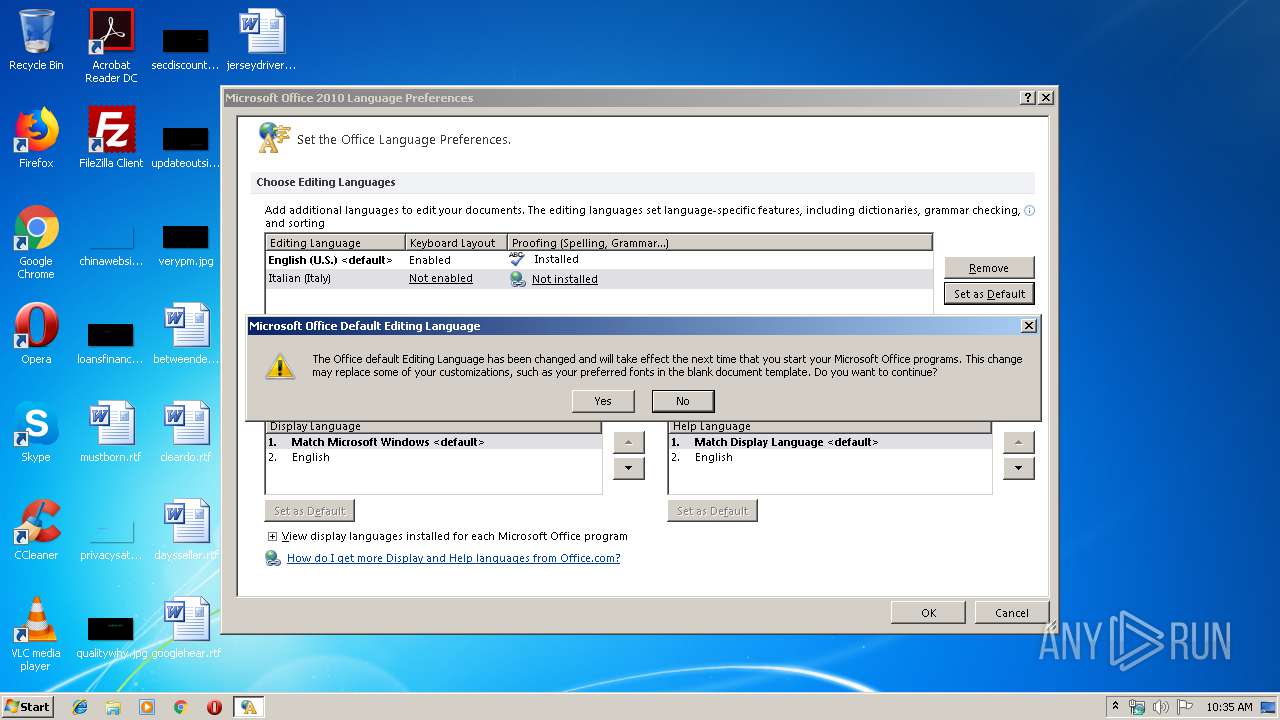Move display language up with arrow button
Screen dimensions: 1280x720
pyautogui.click(x=628, y=442)
